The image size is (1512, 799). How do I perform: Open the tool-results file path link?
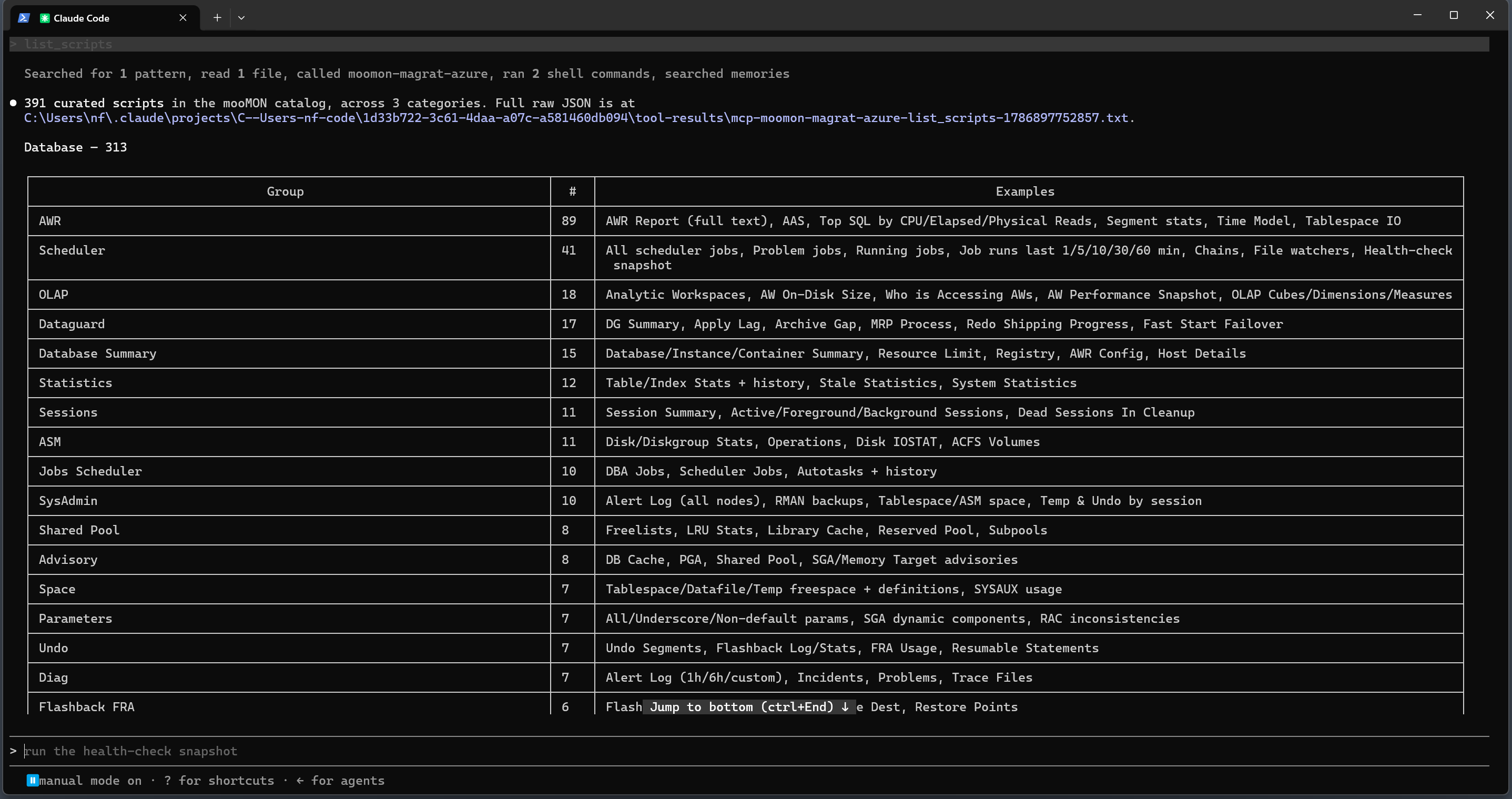click(575, 117)
